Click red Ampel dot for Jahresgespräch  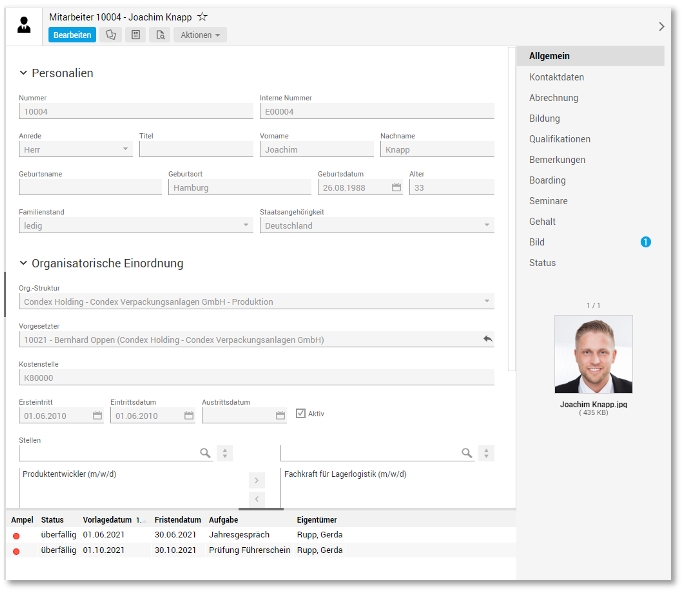tap(16, 536)
